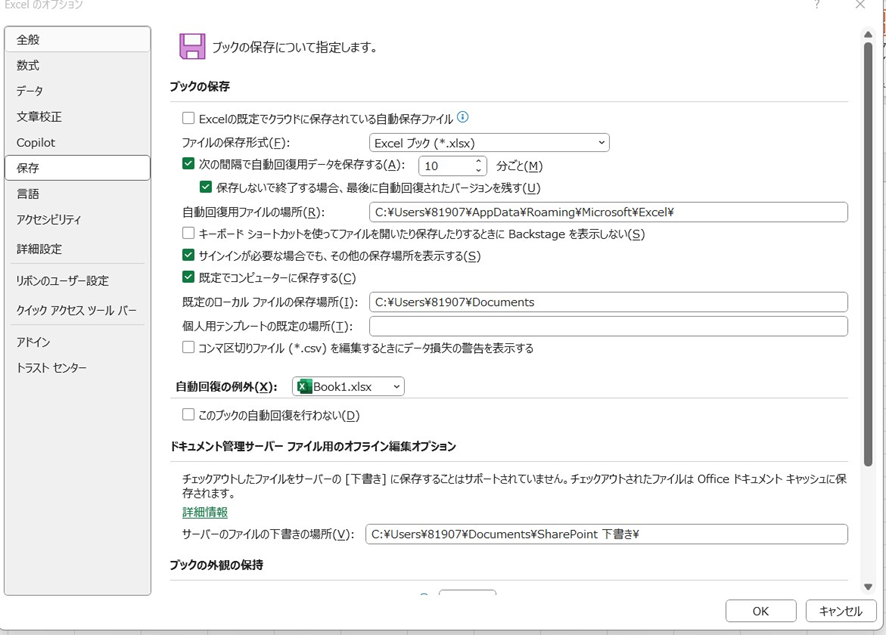This screenshot has width=886, height=635.
Task: Confirm settings with the OK button
Action: coord(761,611)
